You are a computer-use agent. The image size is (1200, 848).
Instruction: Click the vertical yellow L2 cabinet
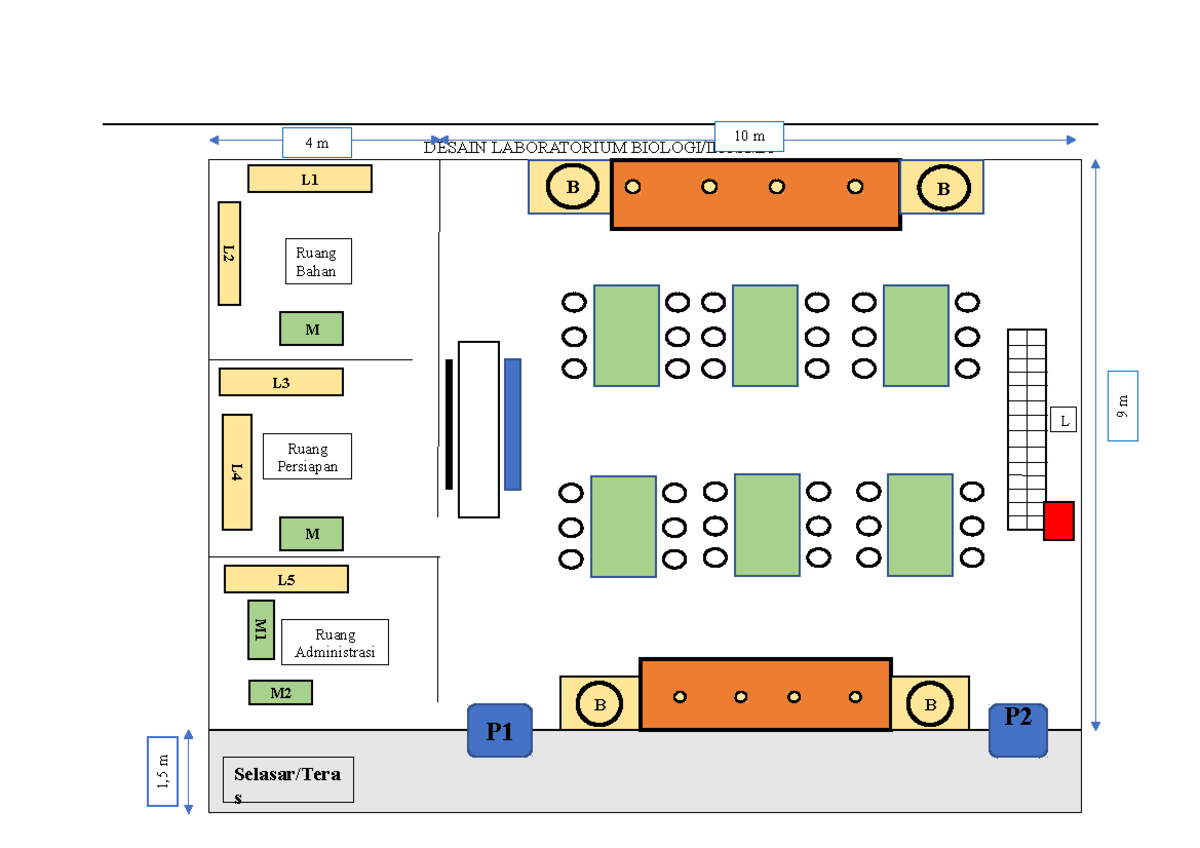[x=229, y=253]
